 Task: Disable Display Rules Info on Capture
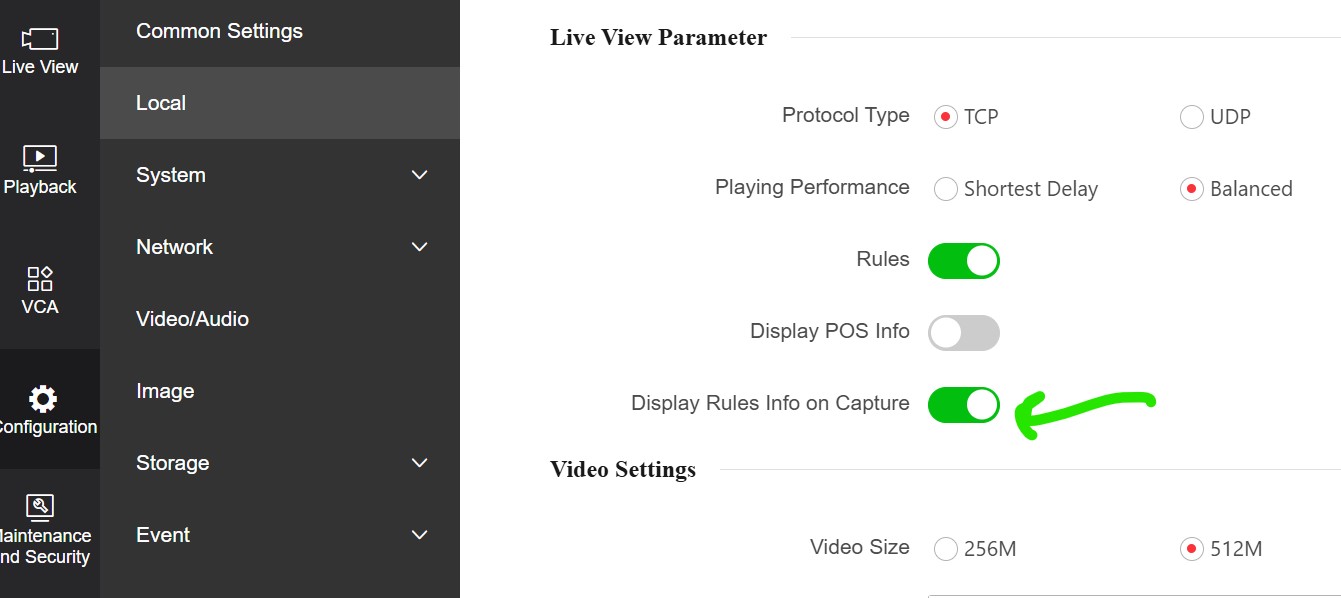tap(963, 405)
